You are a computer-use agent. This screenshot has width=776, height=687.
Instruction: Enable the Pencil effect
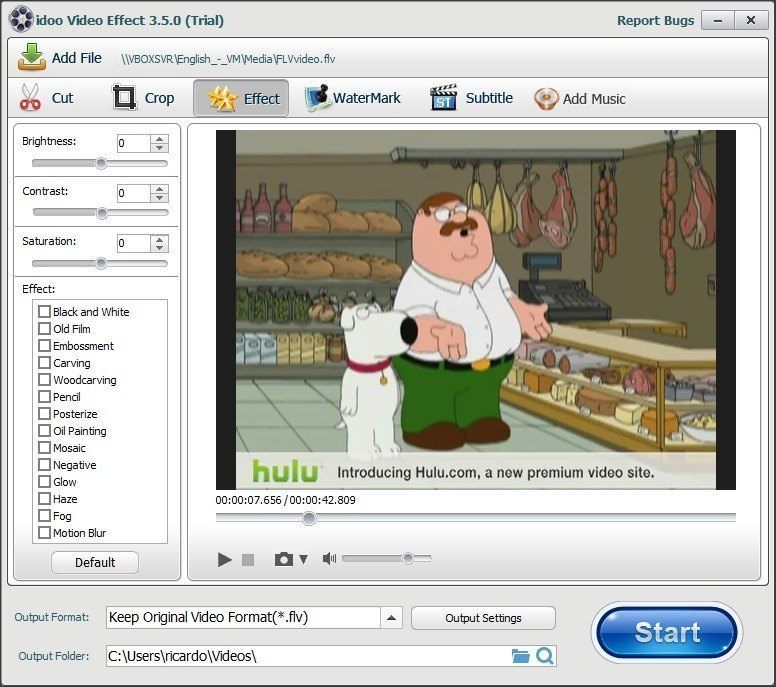(x=45, y=396)
